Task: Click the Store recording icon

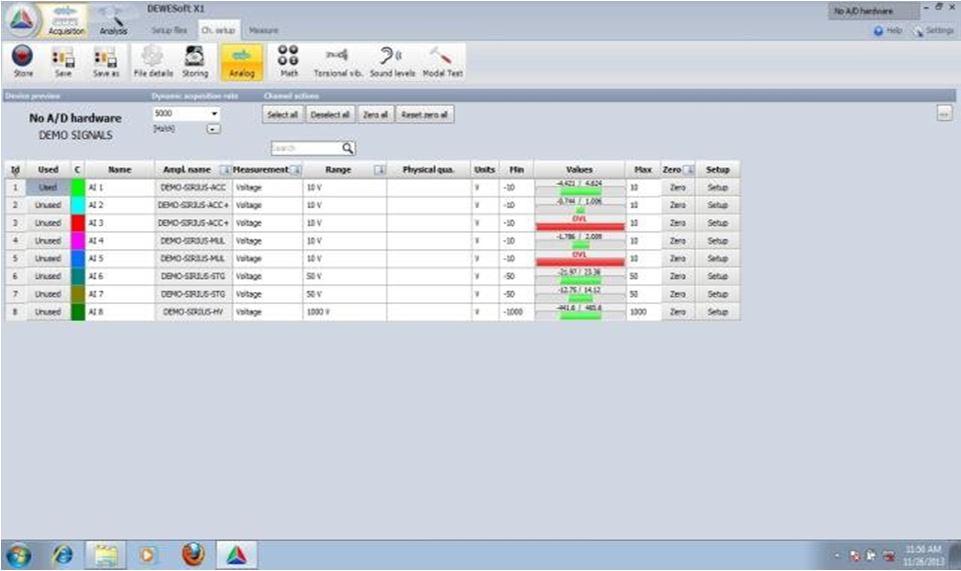Action: [23, 61]
